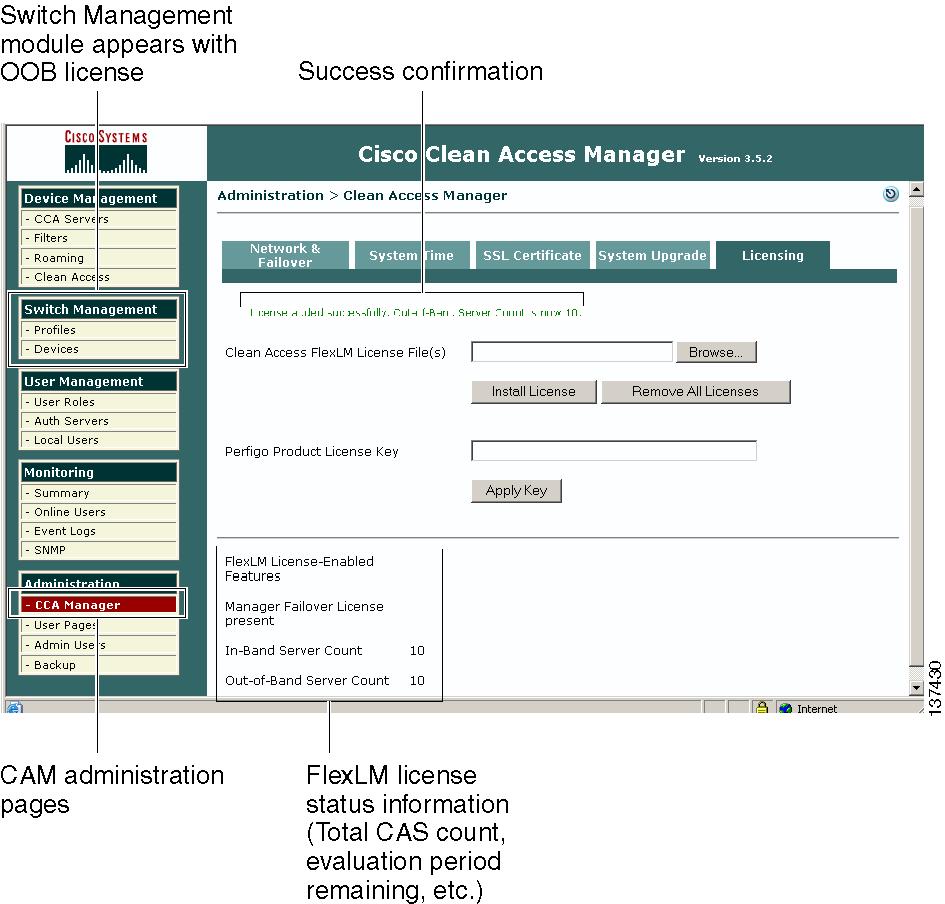This screenshot has height=904, width=945.
Task: Open the Profiles link under Switch Management
Action: pos(99,330)
